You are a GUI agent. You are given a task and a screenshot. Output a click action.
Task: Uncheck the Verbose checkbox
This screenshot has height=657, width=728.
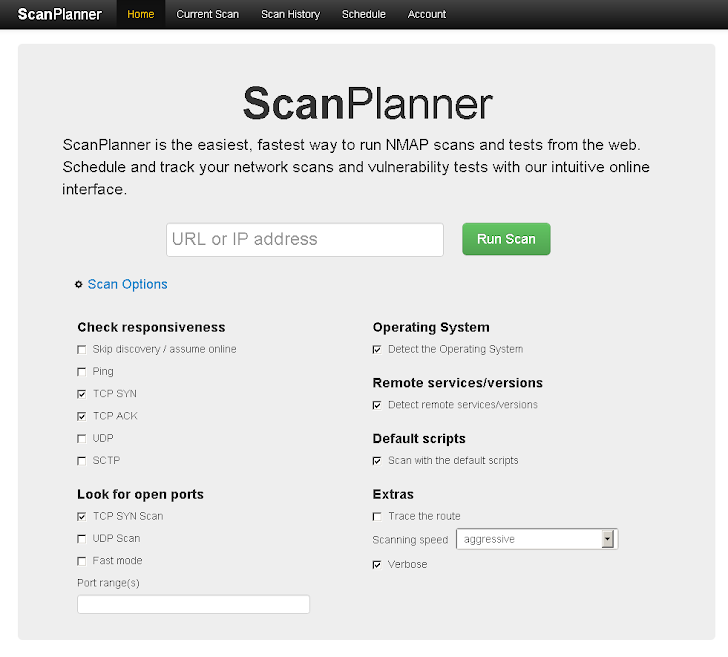(377, 565)
